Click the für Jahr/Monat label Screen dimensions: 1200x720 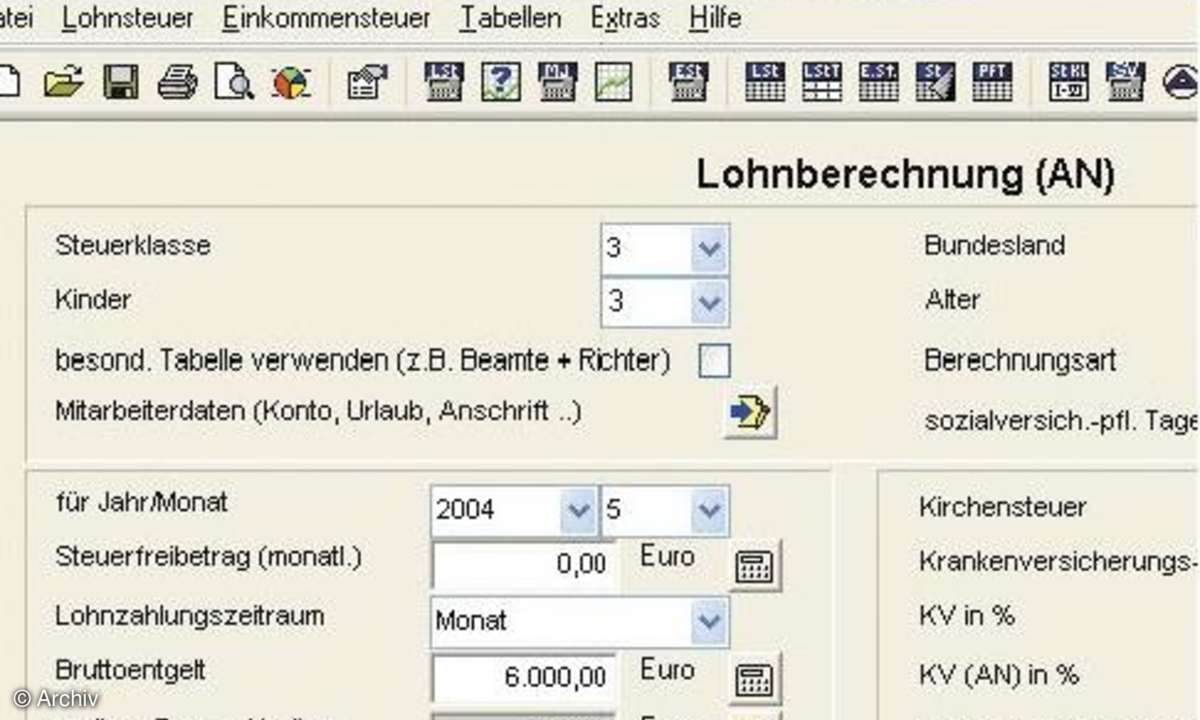tap(141, 501)
